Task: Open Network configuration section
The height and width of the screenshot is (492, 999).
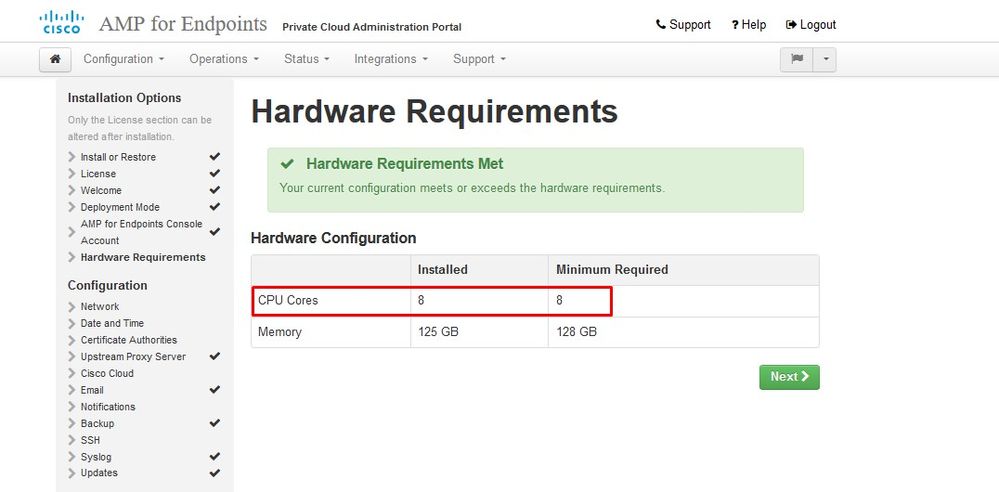Action: [99, 307]
